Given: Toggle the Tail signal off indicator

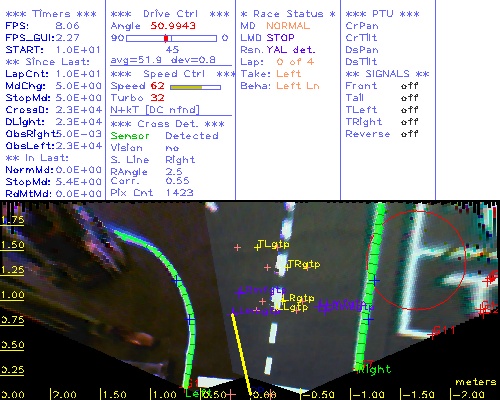Looking at the screenshot, I should (x=409, y=98).
